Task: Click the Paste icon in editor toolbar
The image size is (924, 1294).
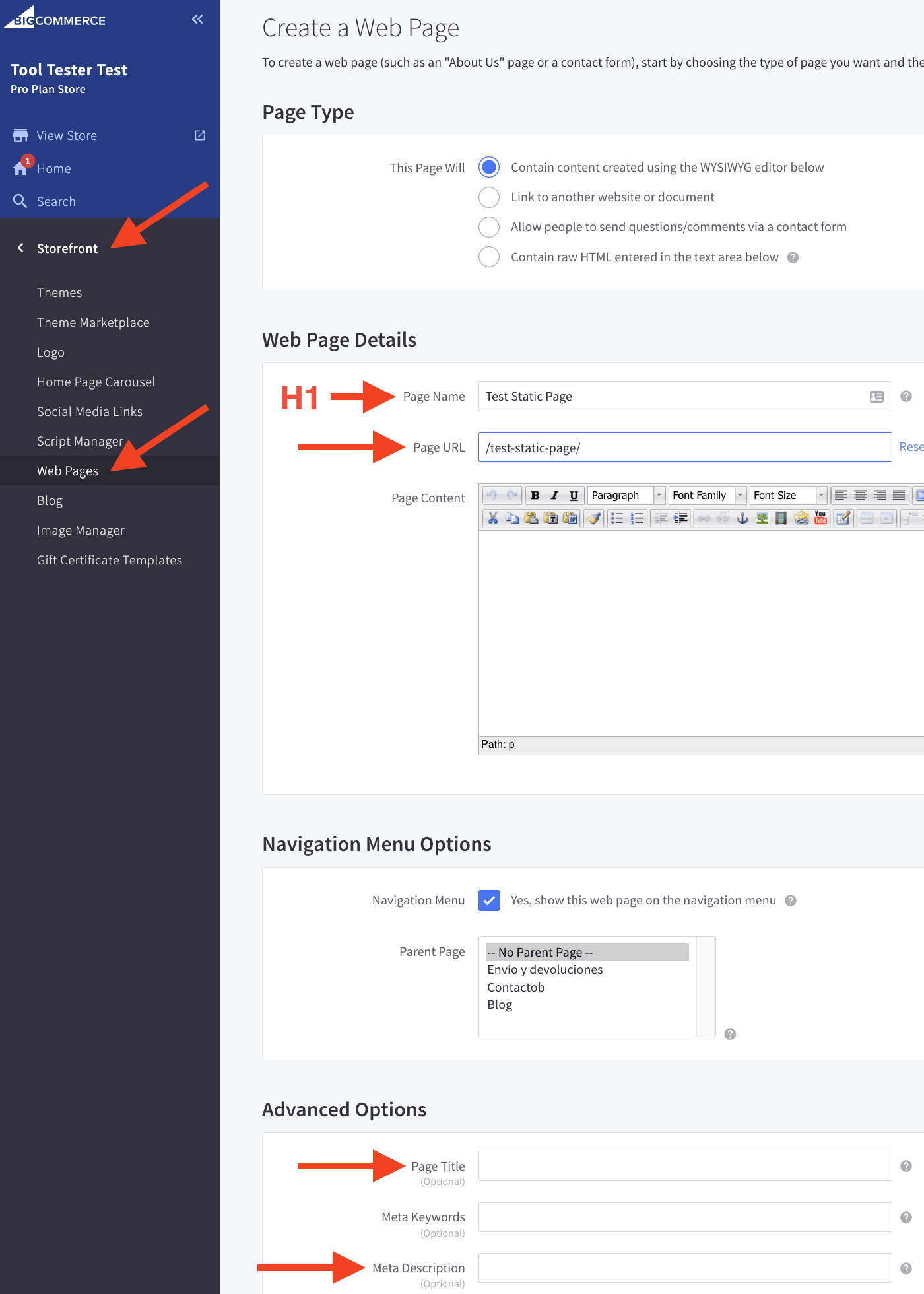Action: coord(531,518)
